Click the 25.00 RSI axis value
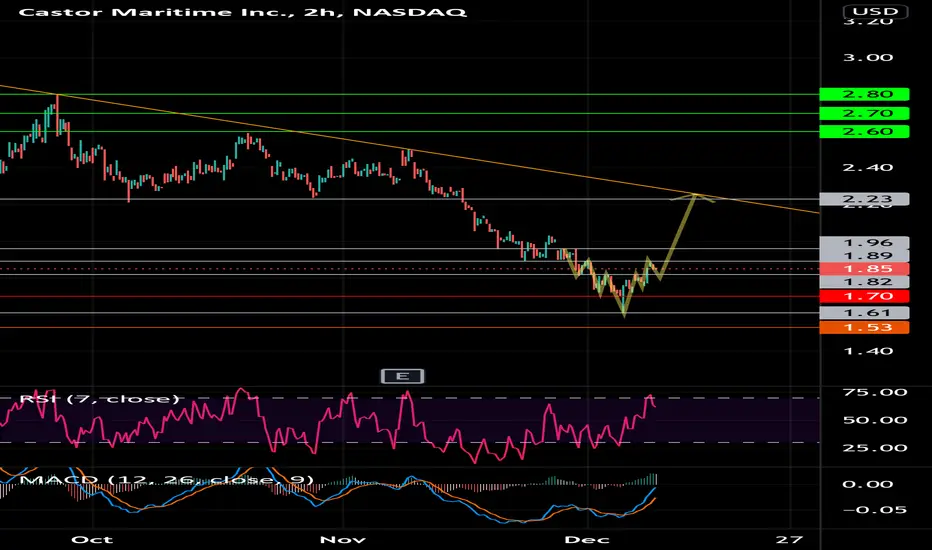 tap(875, 448)
